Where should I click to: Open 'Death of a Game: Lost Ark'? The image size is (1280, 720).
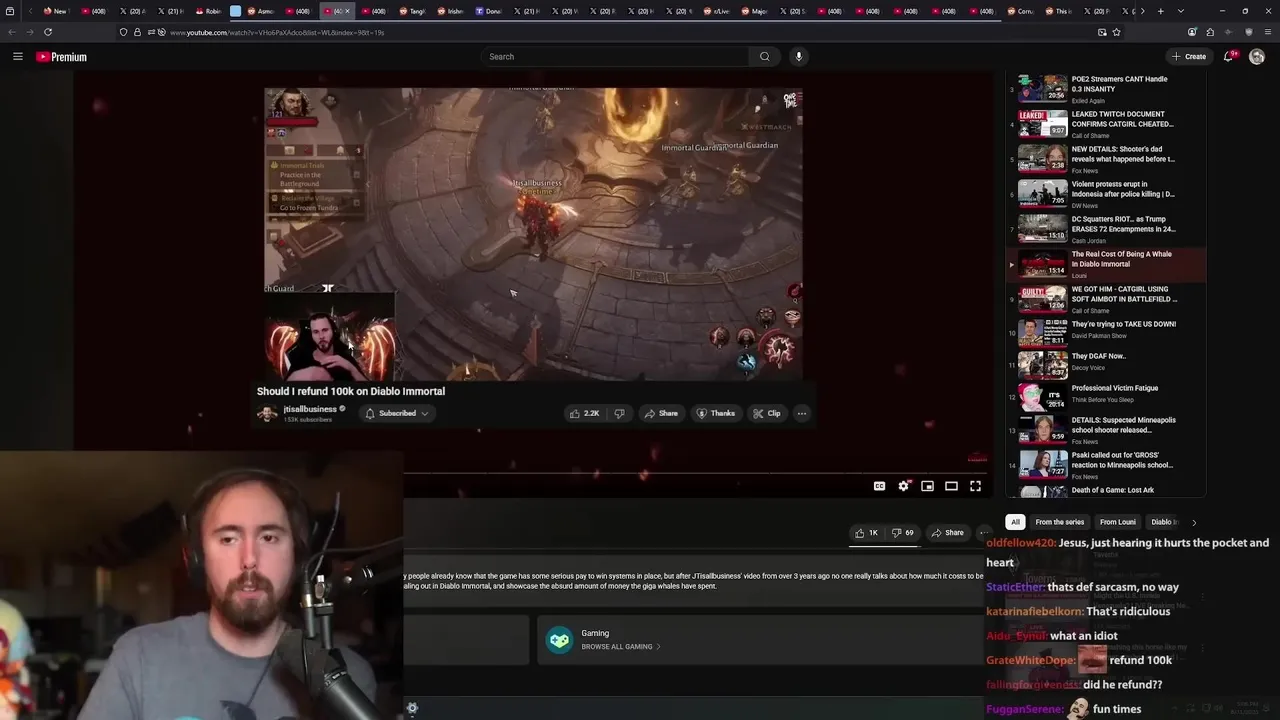click(1112, 490)
